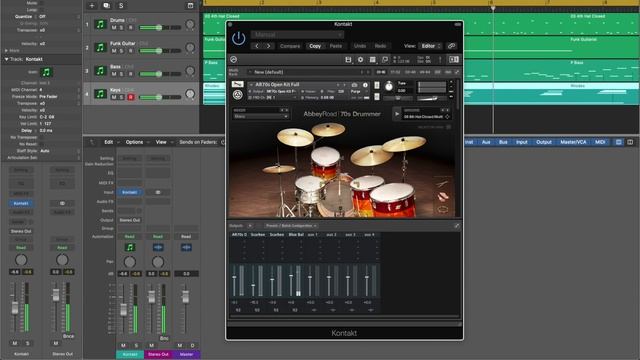The width and height of the screenshot is (640, 360).
Task: Filter mixer by the Master/VCA tab
Action: pos(573,142)
